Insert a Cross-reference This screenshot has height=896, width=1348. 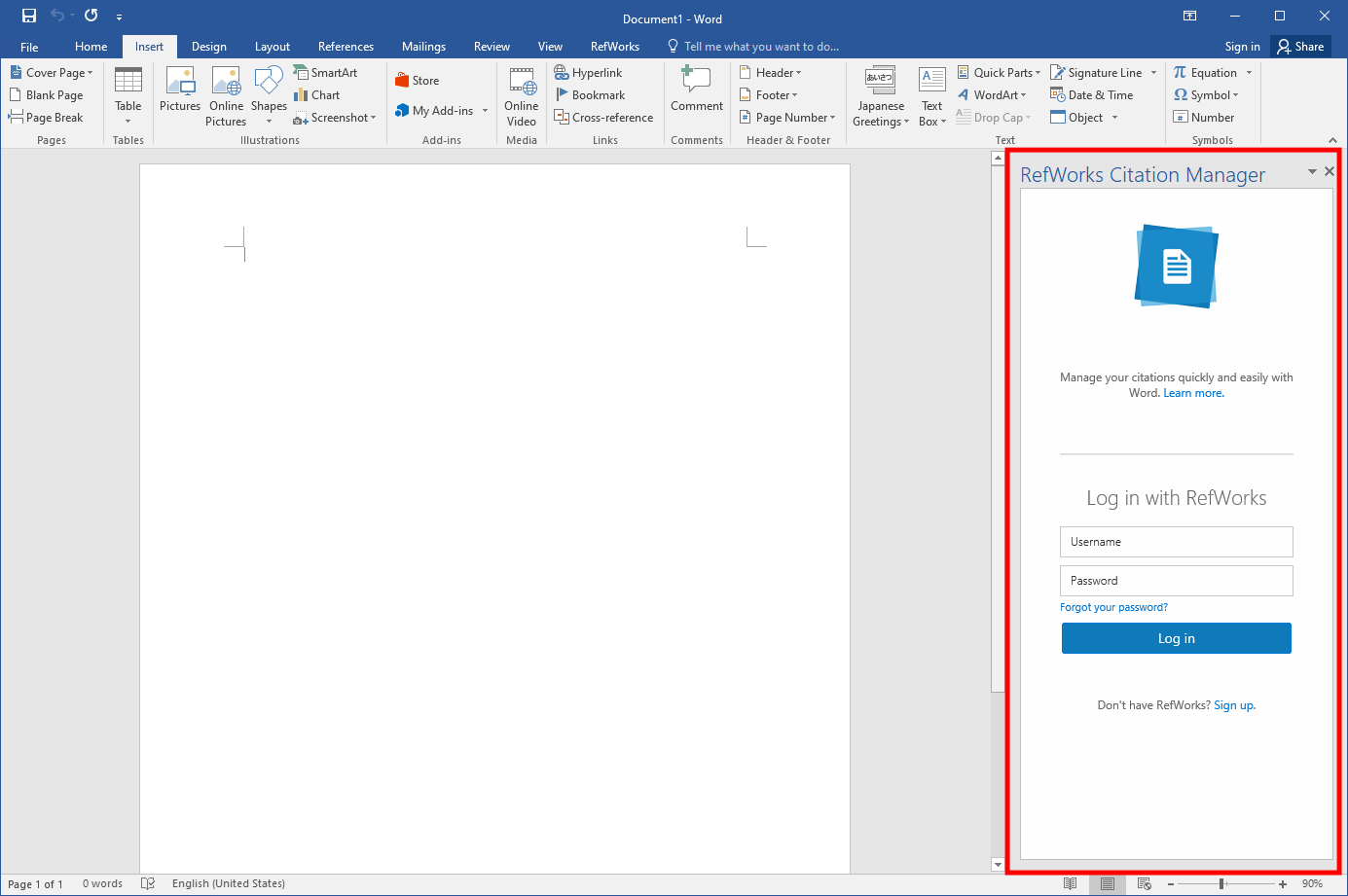click(x=603, y=118)
